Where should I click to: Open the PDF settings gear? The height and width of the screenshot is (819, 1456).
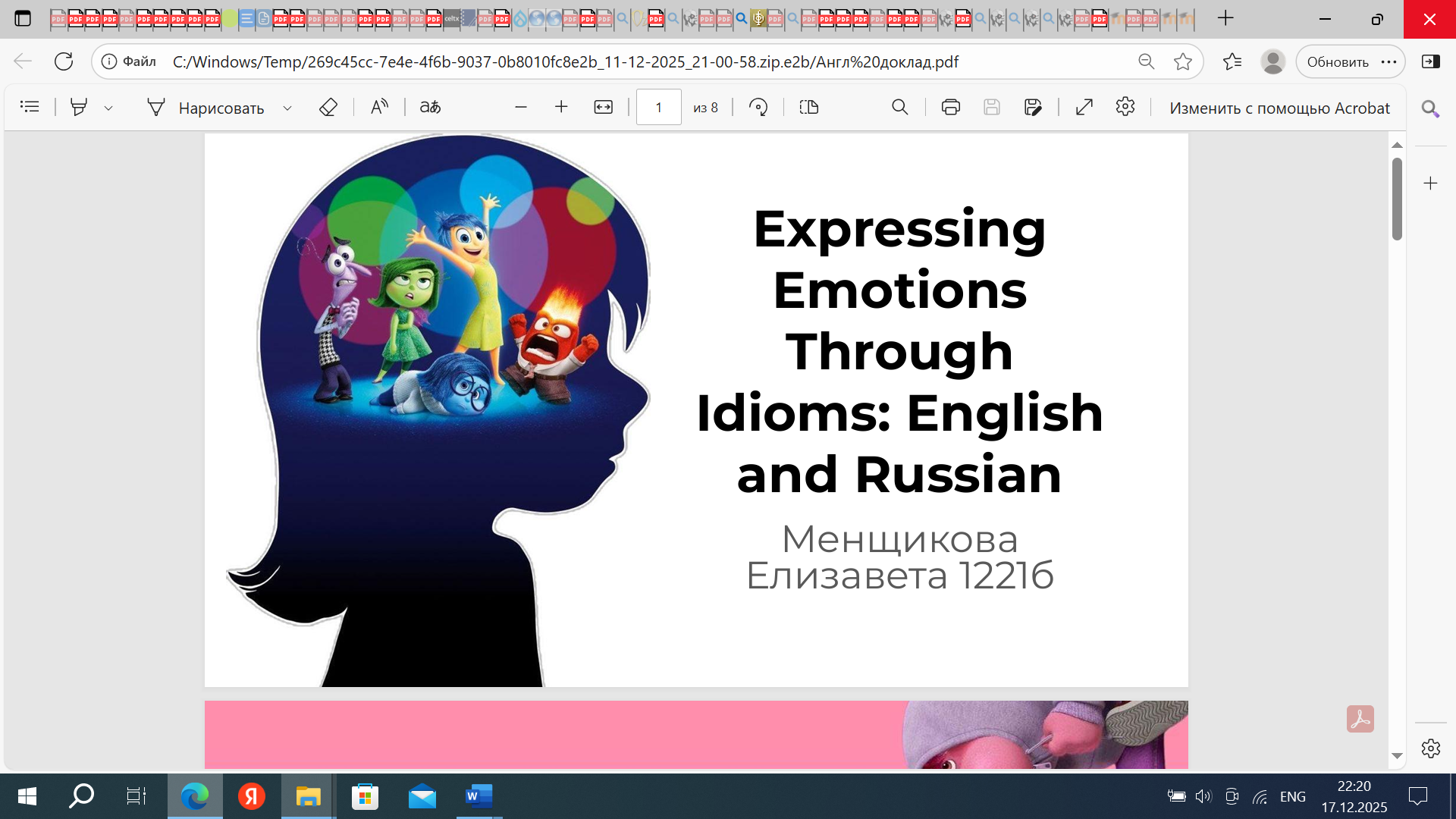click(x=1125, y=107)
